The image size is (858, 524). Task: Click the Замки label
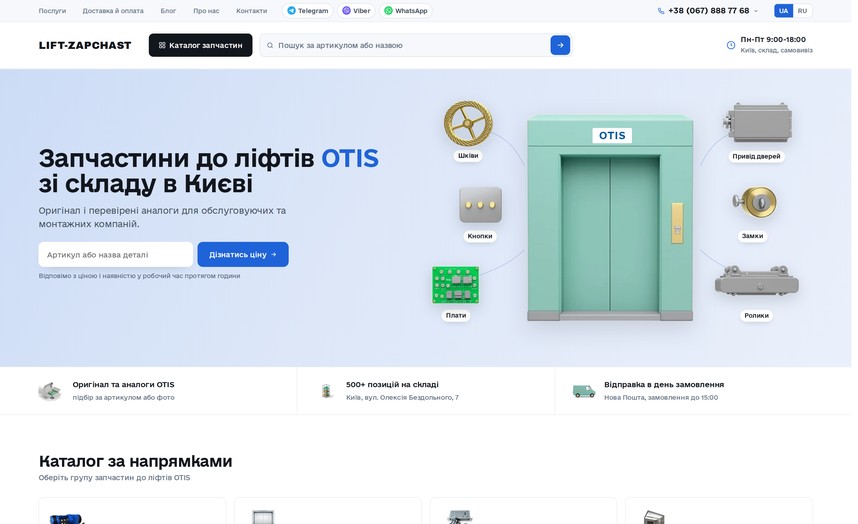pos(752,236)
